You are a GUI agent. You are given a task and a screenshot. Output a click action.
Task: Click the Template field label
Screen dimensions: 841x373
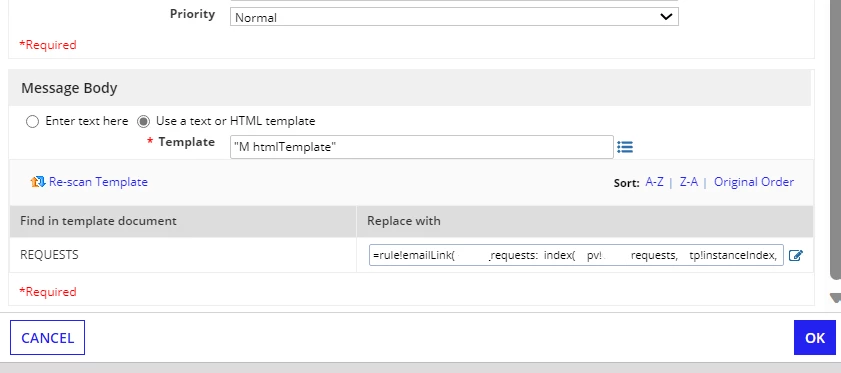pyautogui.click(x=187, y=142)
